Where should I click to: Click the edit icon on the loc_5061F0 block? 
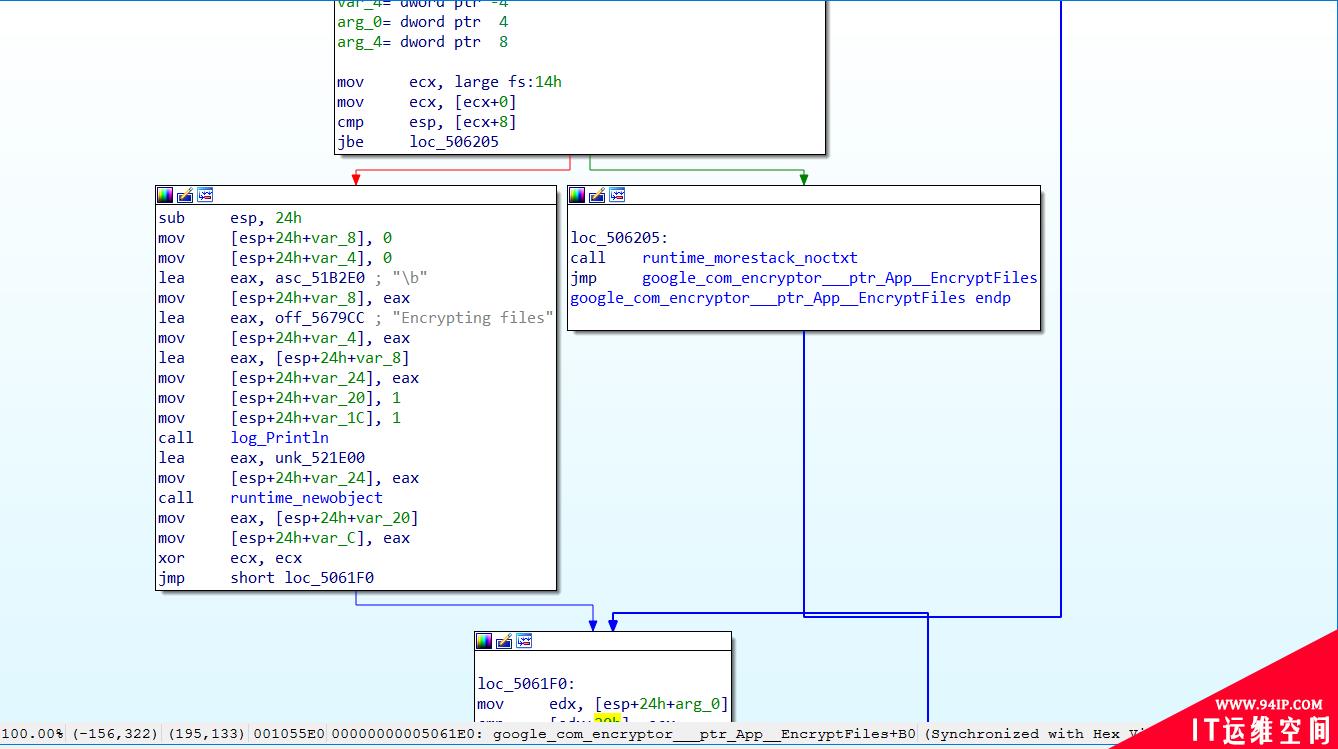(504, 641)
